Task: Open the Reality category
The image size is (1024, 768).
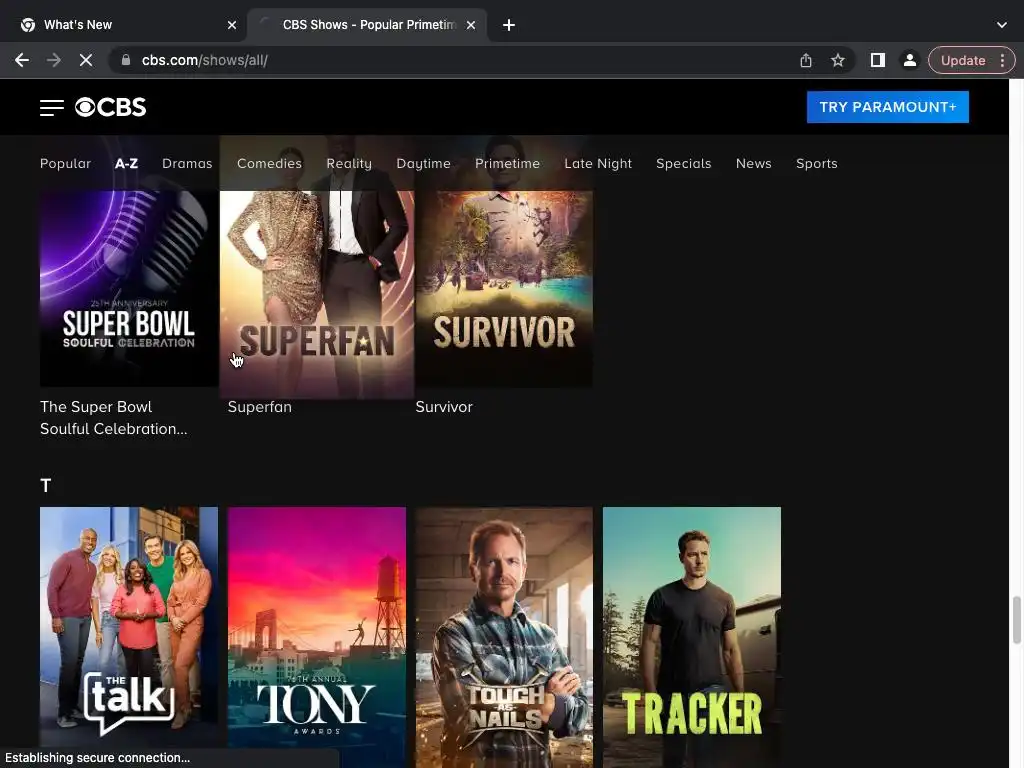Action: (x=349, y=163)
